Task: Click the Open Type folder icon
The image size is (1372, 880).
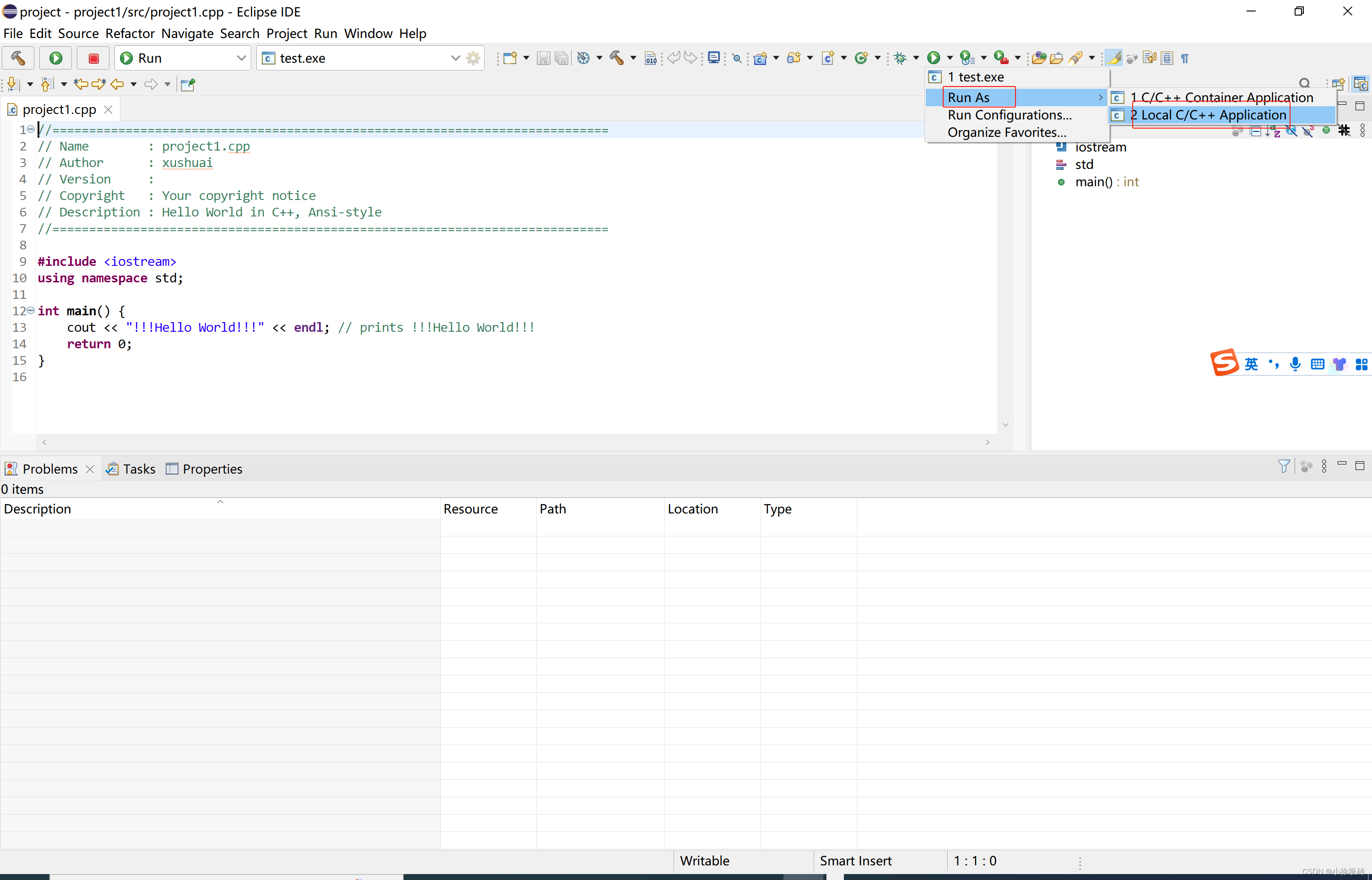Action: [x=1039, y=58]
